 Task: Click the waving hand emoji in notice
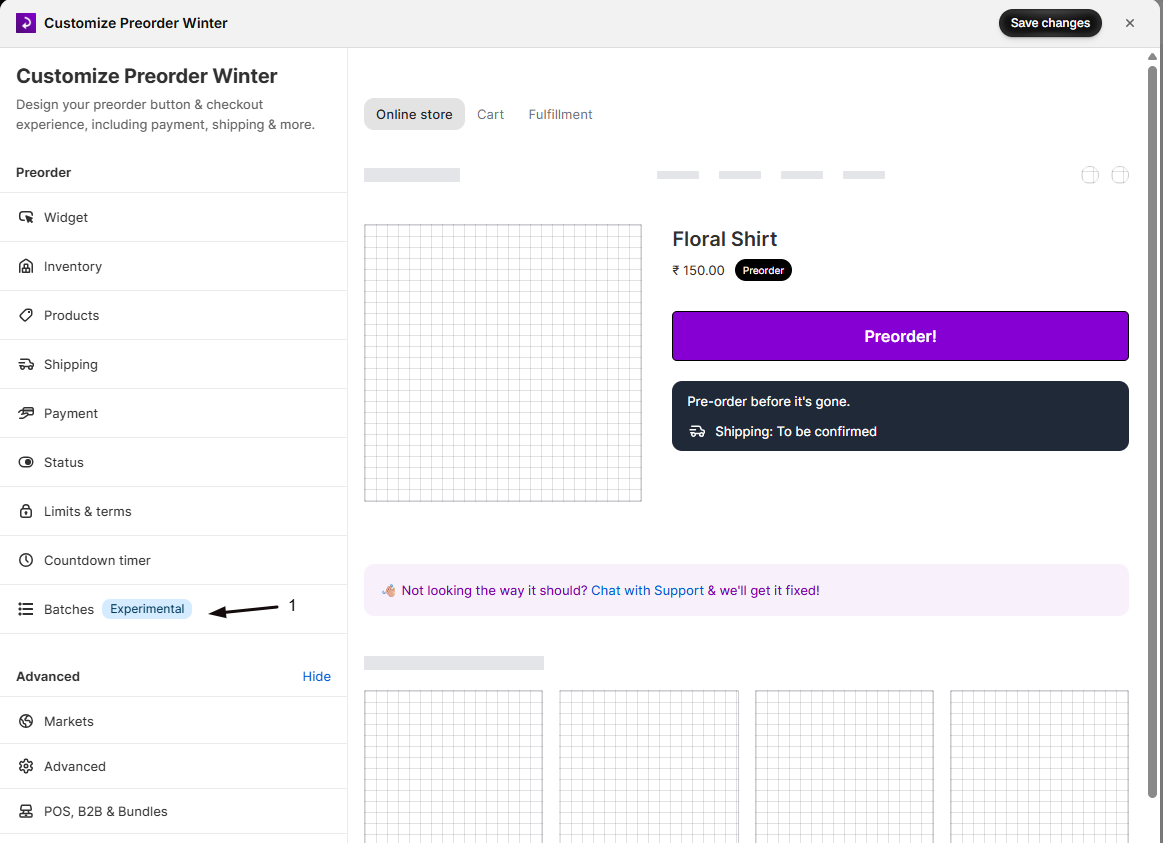tap(389, 590)
